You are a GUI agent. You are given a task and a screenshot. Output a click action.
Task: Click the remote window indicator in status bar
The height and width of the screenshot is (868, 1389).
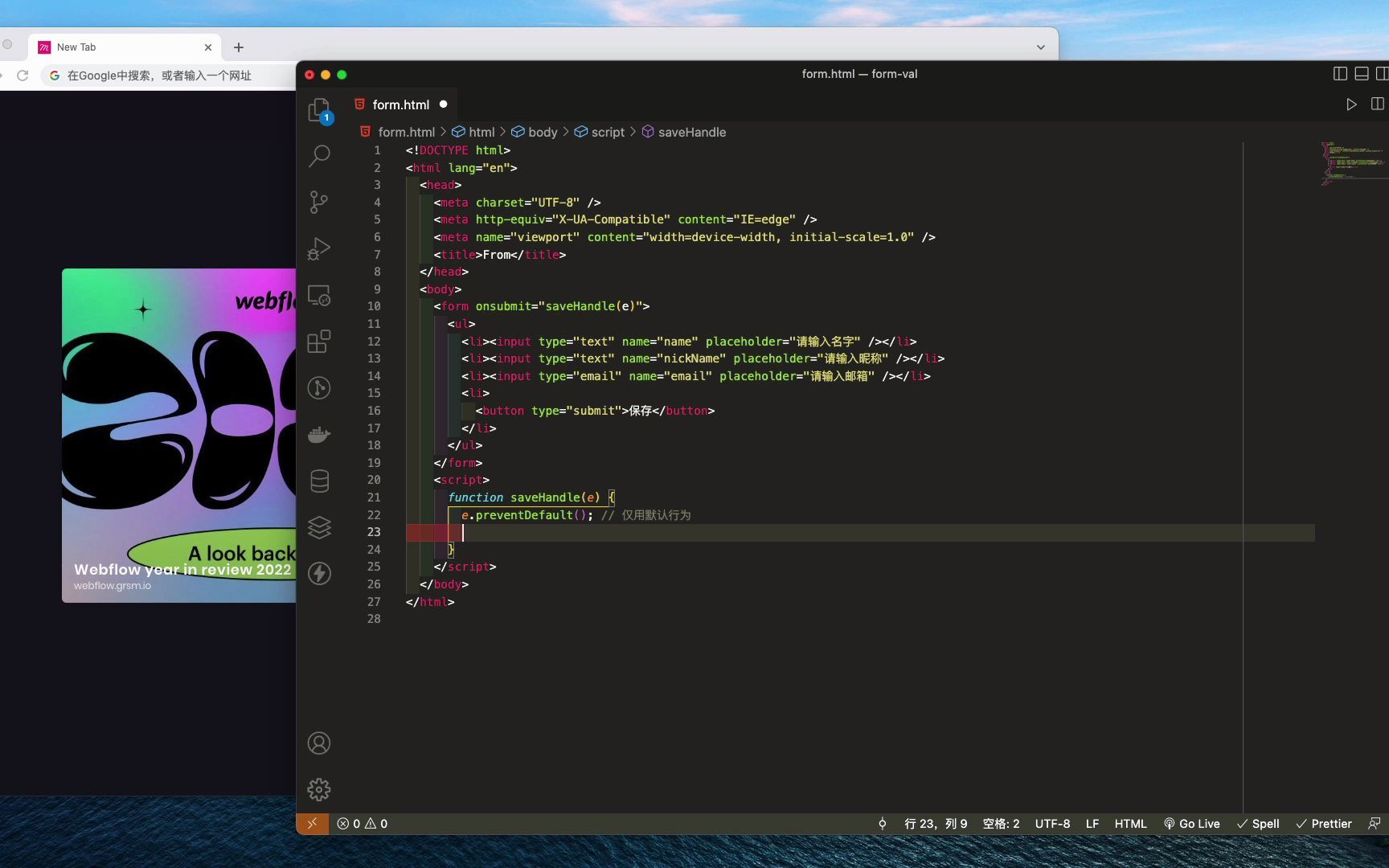pyautogui.click(x=312, y=824)
